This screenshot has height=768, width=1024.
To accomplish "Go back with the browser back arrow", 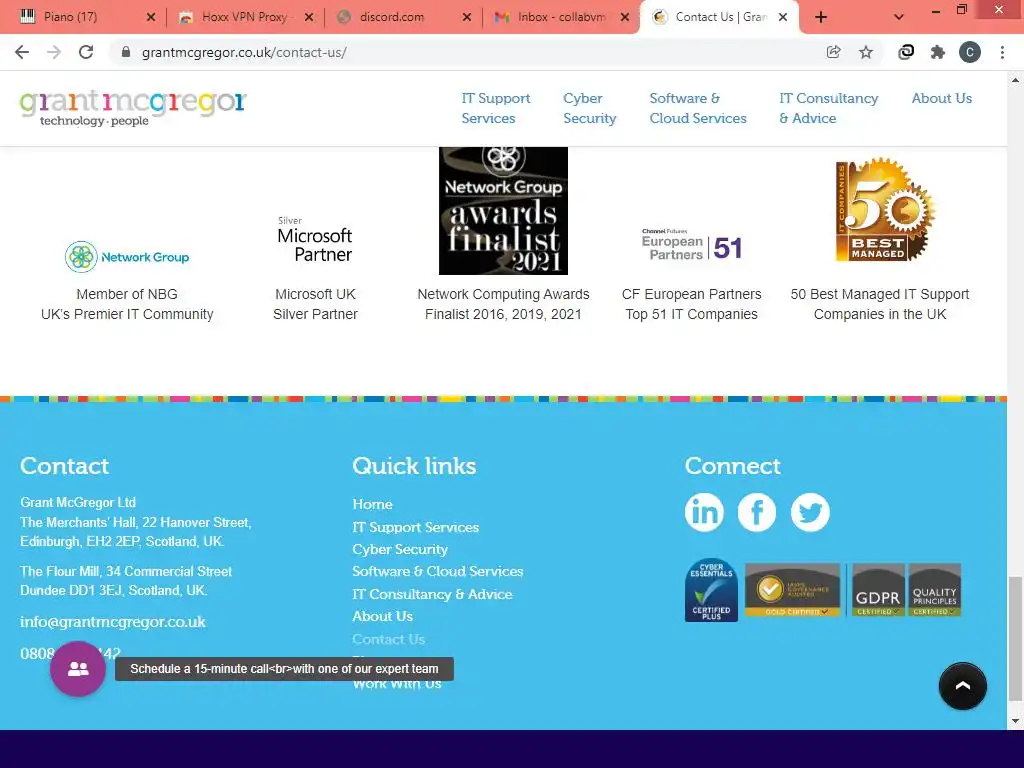I will pos(22,52).
